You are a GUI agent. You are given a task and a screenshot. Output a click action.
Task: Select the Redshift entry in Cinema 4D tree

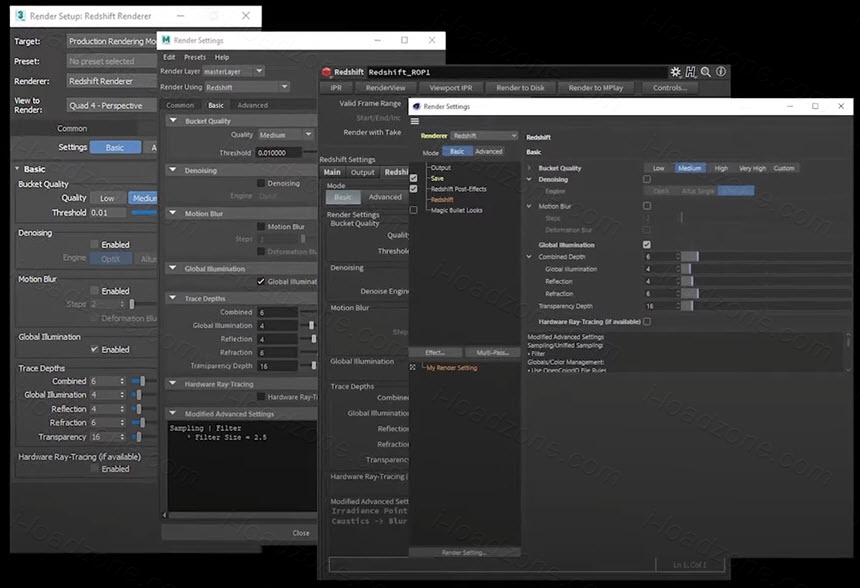442,200
